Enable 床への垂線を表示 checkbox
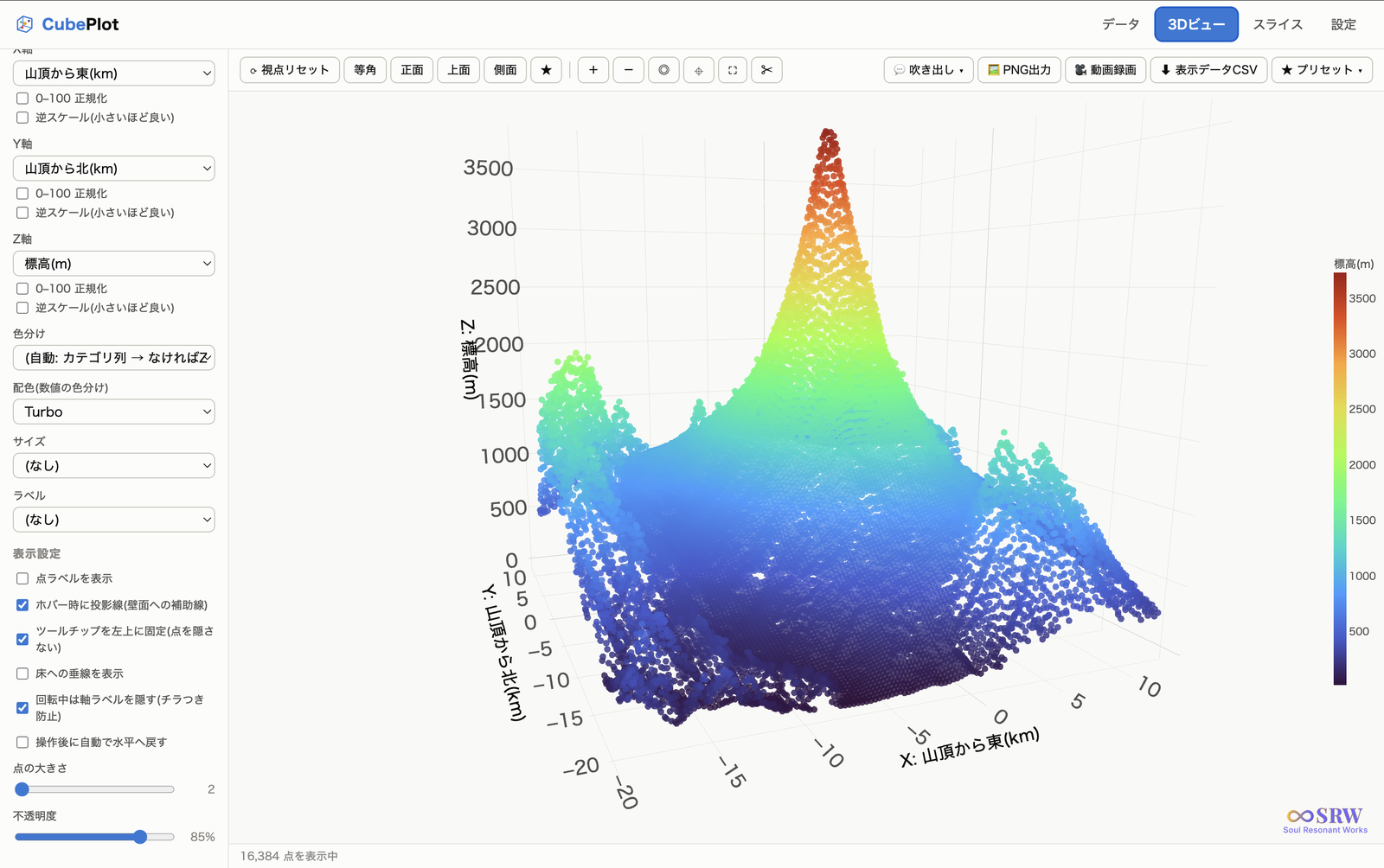 (x=22, y=673)
